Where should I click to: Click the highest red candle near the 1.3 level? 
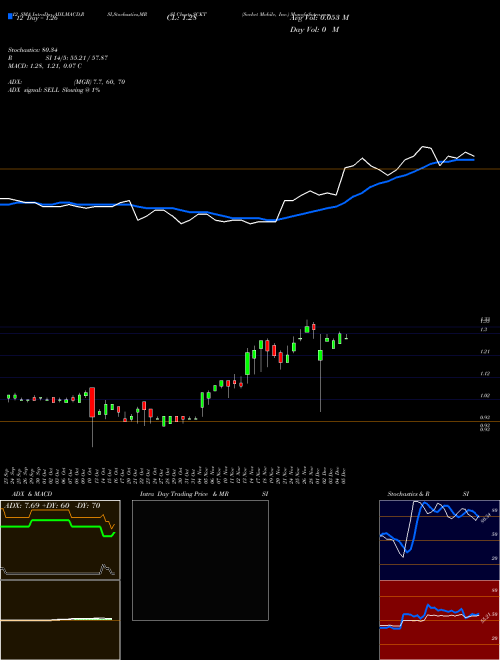314,327
